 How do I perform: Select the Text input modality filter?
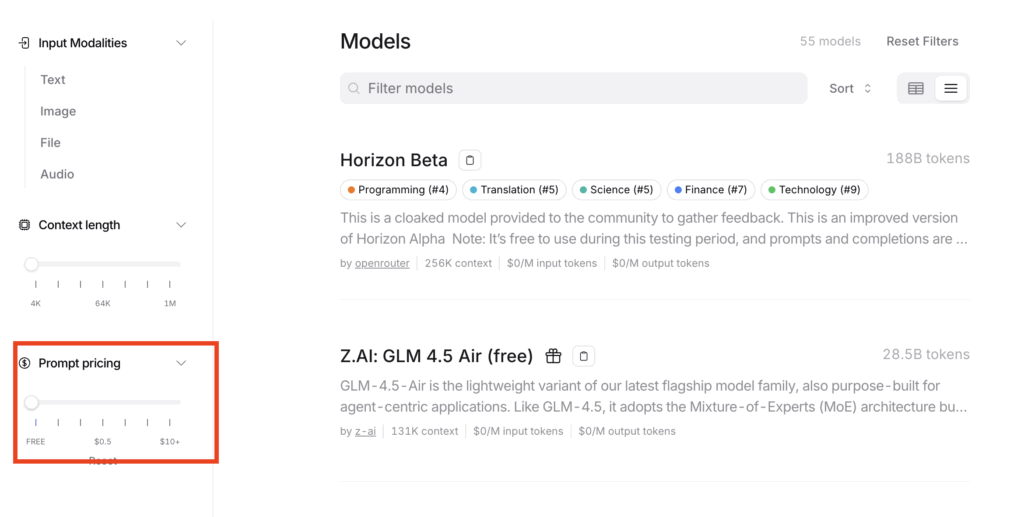click(53, 80)
